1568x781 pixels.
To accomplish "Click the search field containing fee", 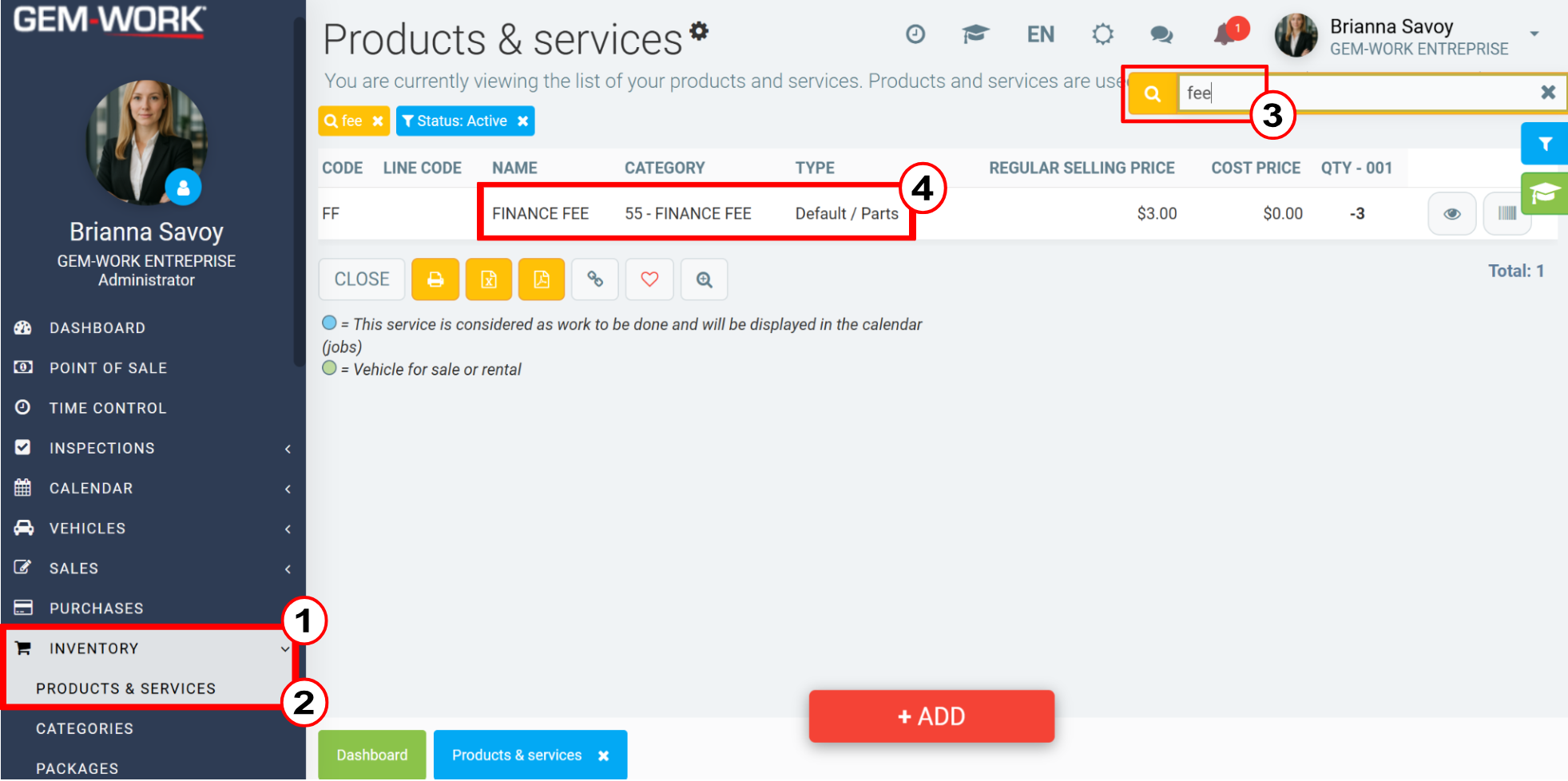I will pos(1358,93).
